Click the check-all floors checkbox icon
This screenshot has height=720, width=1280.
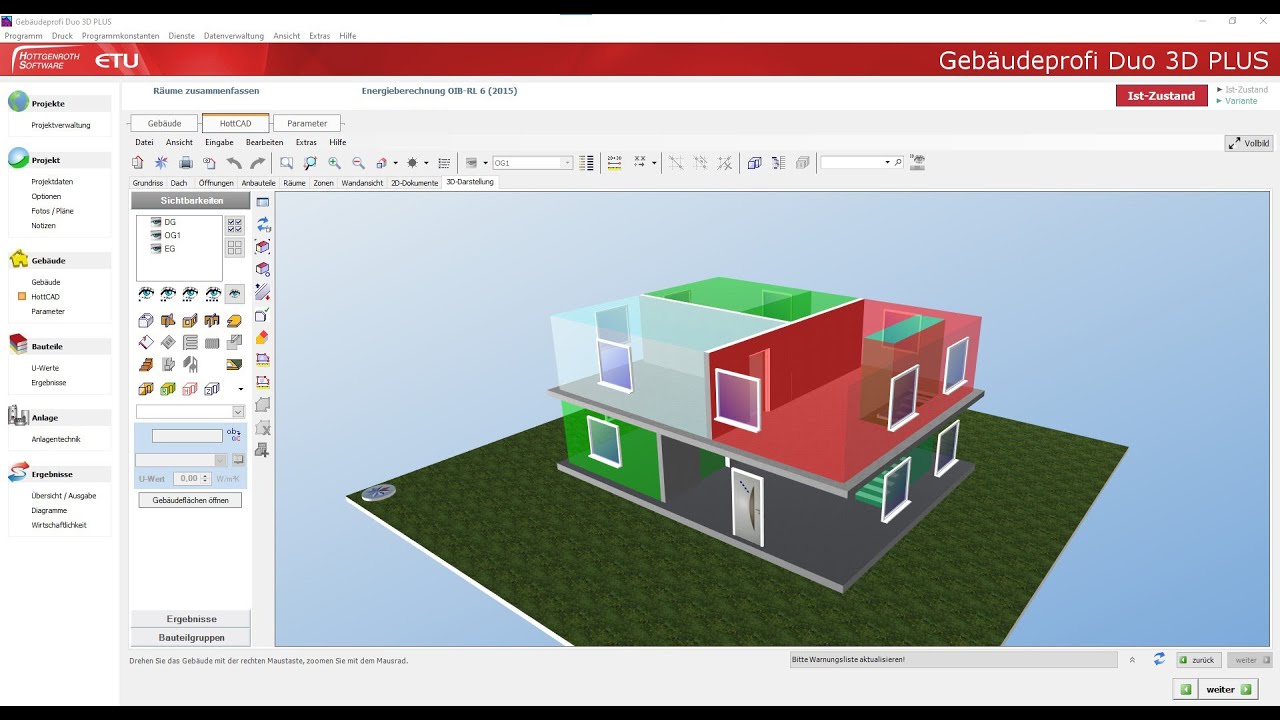[235, 225]
